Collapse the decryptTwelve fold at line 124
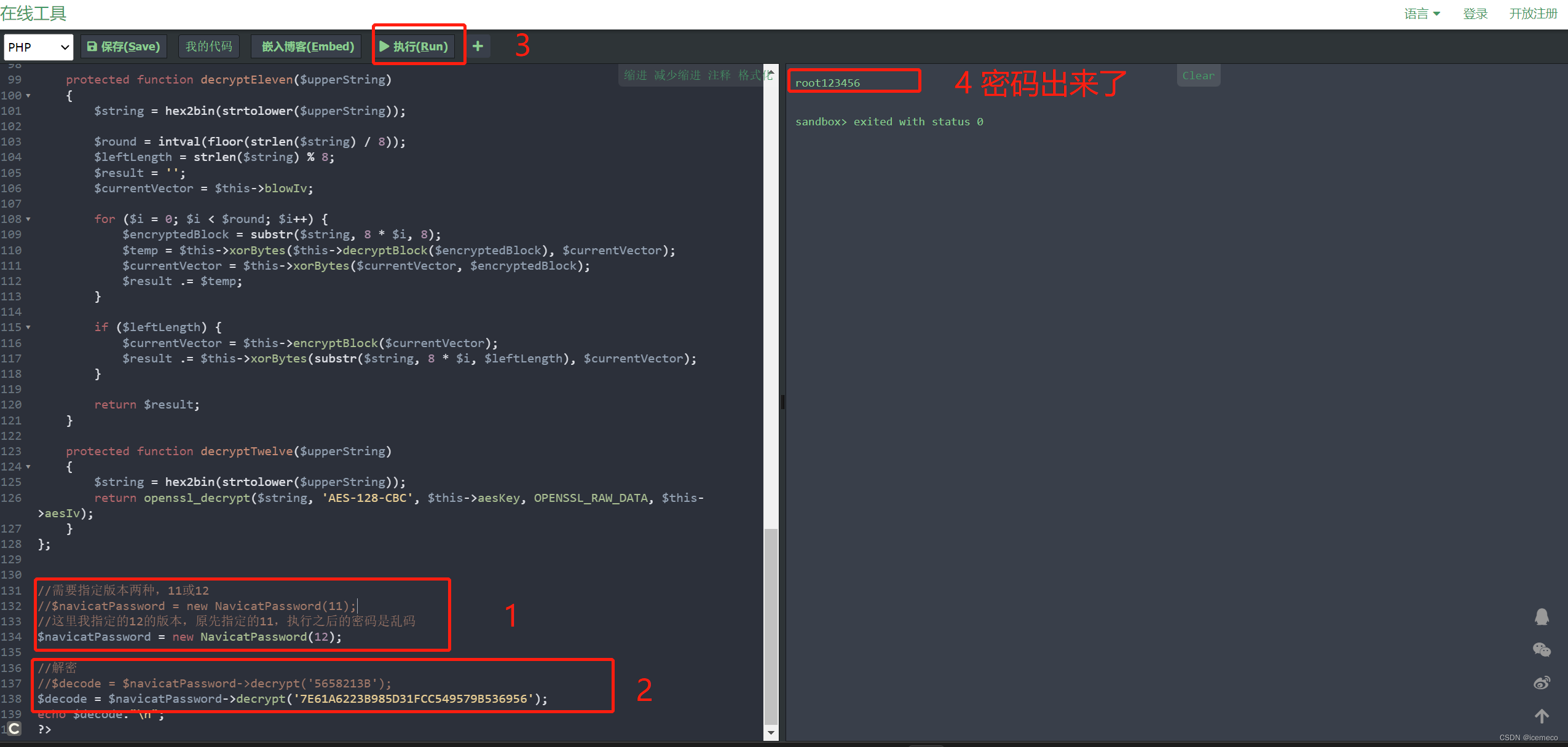This screenshot has width=1568, height=747. [x=28, y=467]
